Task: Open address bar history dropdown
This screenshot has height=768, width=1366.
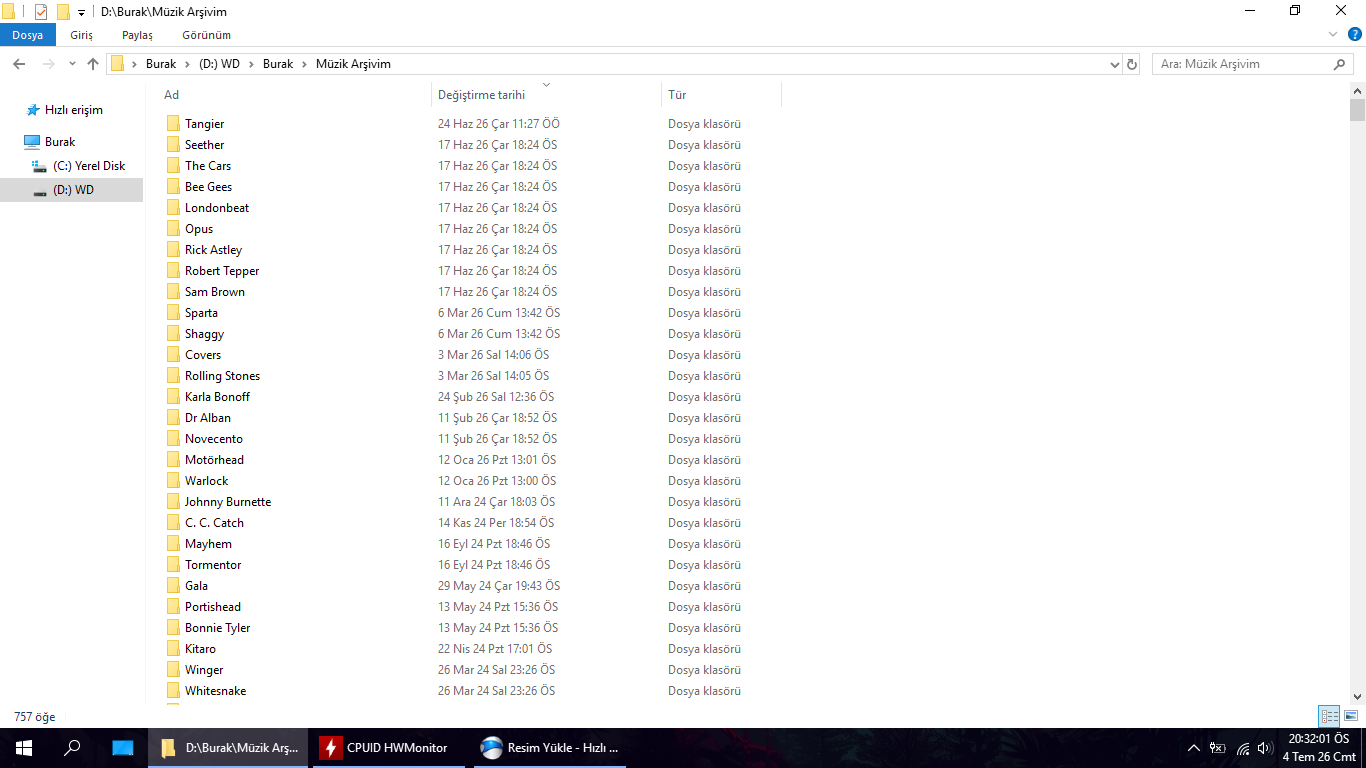Action: [1115, 64]
